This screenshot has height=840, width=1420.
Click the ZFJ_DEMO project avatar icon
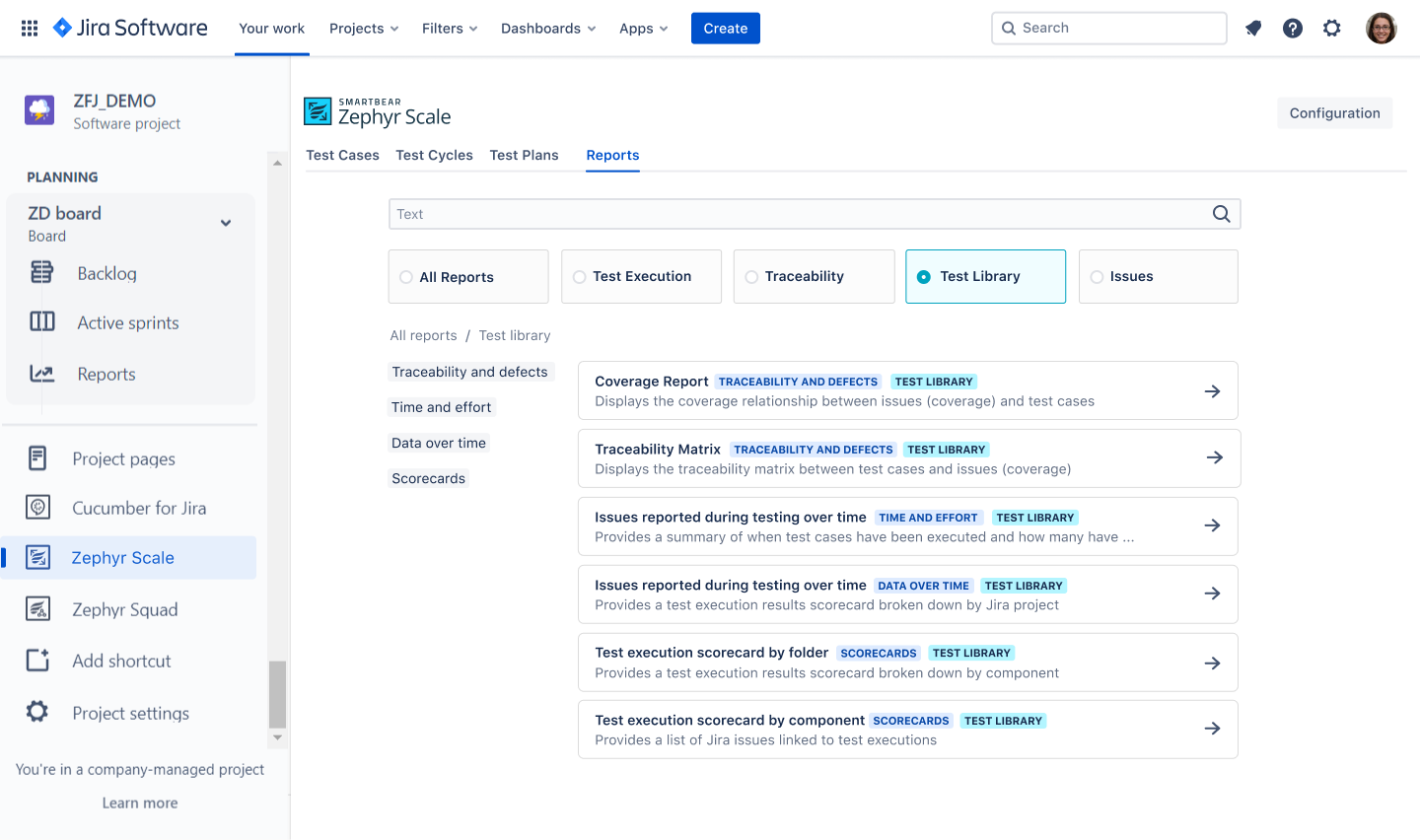pyautogui.click(x=39, y=110)
